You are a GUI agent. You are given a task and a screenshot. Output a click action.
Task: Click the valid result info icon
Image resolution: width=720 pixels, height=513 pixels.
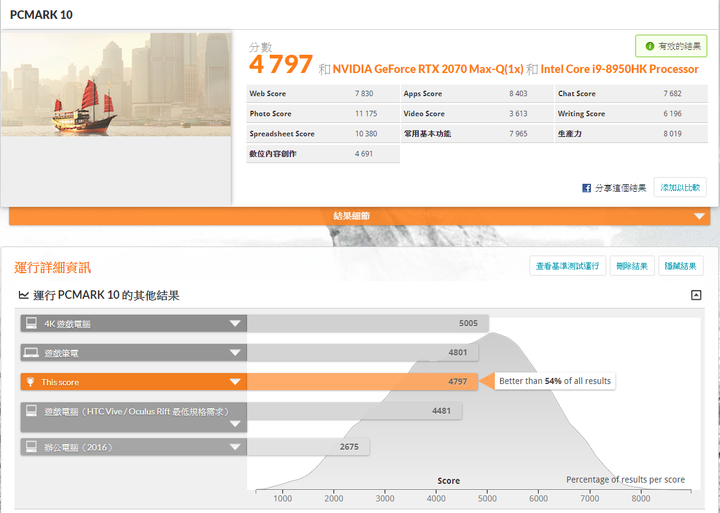[x=649, y=46]
